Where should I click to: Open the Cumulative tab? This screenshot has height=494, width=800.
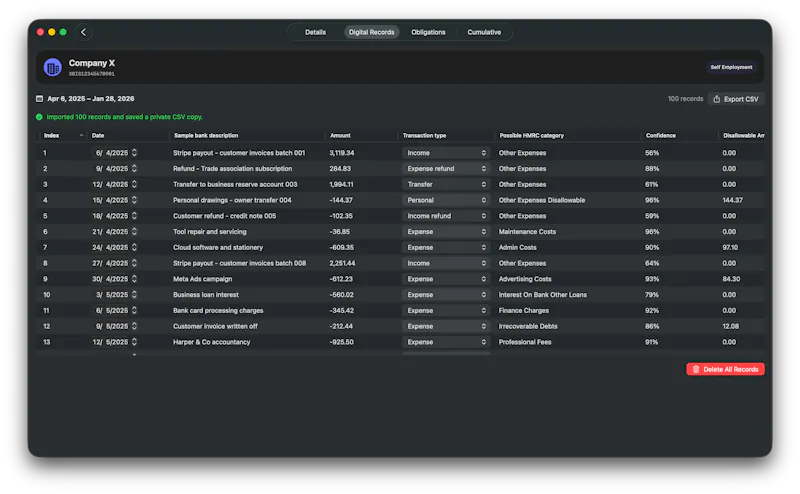[484, 32]
